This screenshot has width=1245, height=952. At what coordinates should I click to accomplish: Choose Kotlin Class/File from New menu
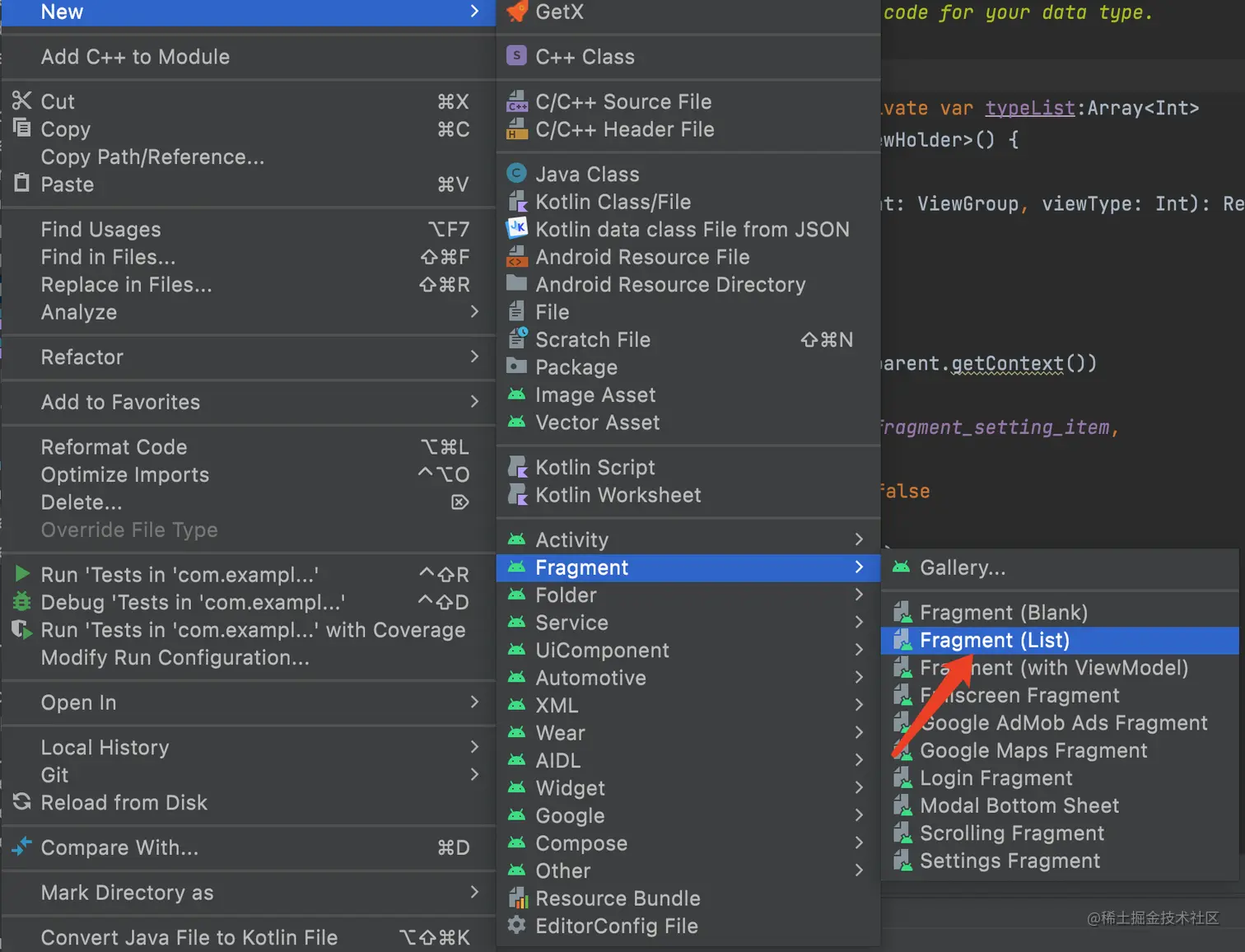pos(613,202)
